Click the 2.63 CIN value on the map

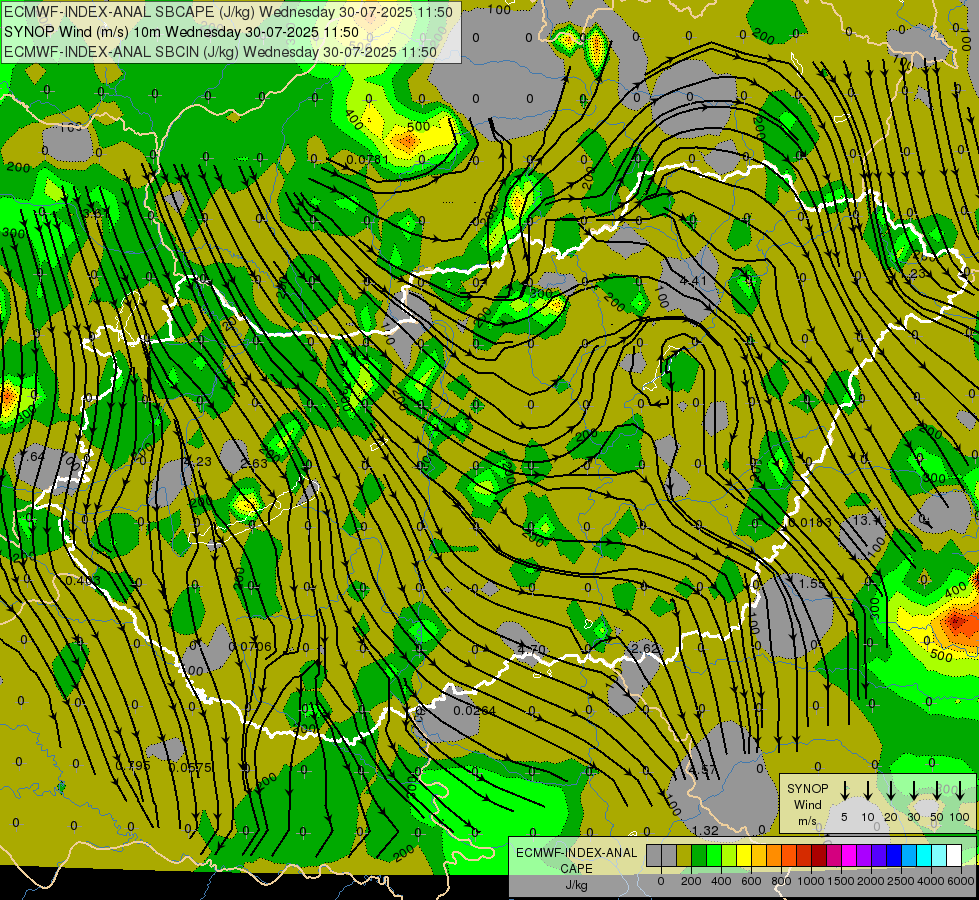pos(253,463)
